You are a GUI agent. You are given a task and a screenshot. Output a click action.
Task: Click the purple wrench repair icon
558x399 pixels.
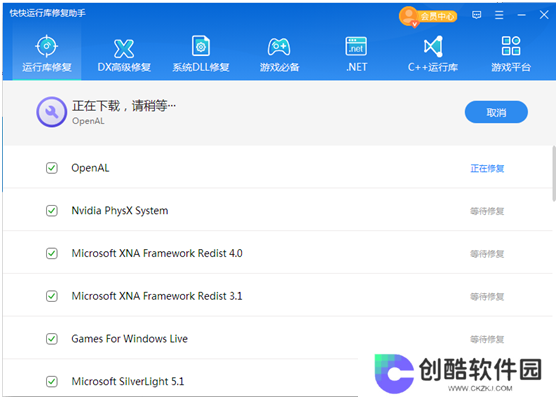coord(52,112)
